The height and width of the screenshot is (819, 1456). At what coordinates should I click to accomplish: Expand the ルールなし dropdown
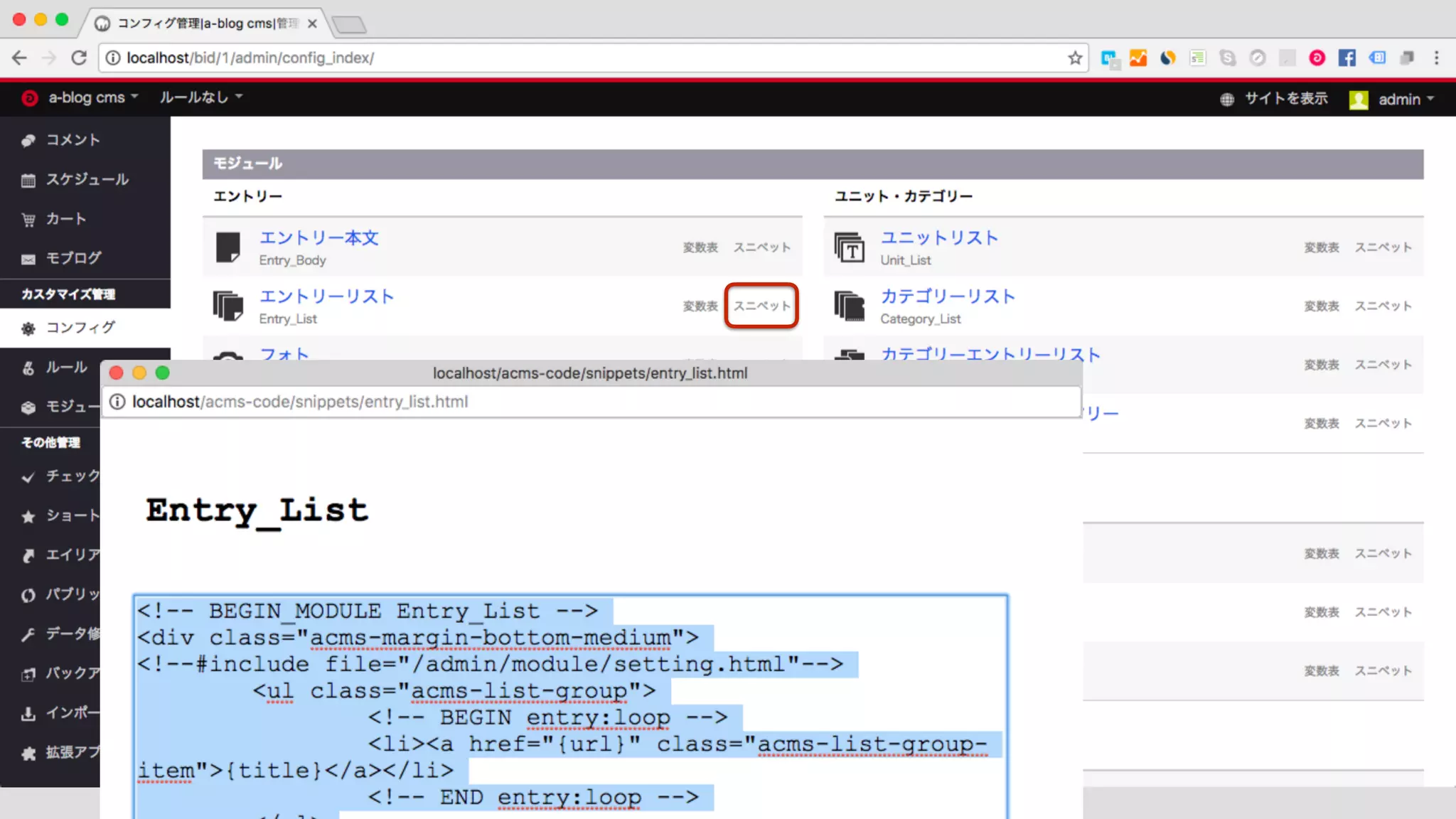pos(200,97)
